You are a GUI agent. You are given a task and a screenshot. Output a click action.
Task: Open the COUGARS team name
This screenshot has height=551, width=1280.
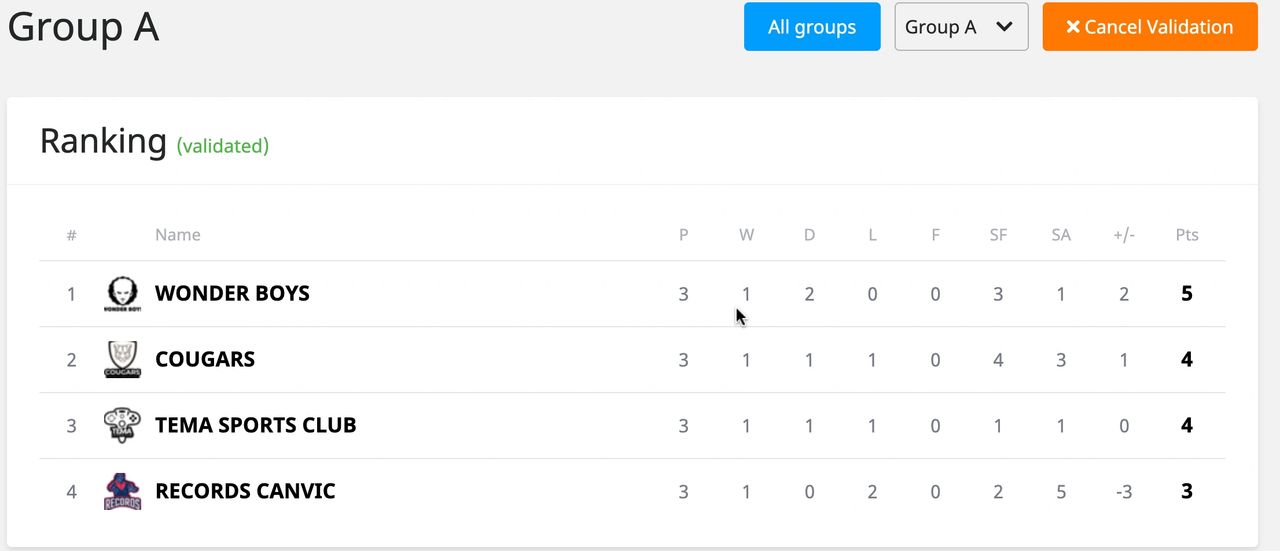(x=205, y=359)
